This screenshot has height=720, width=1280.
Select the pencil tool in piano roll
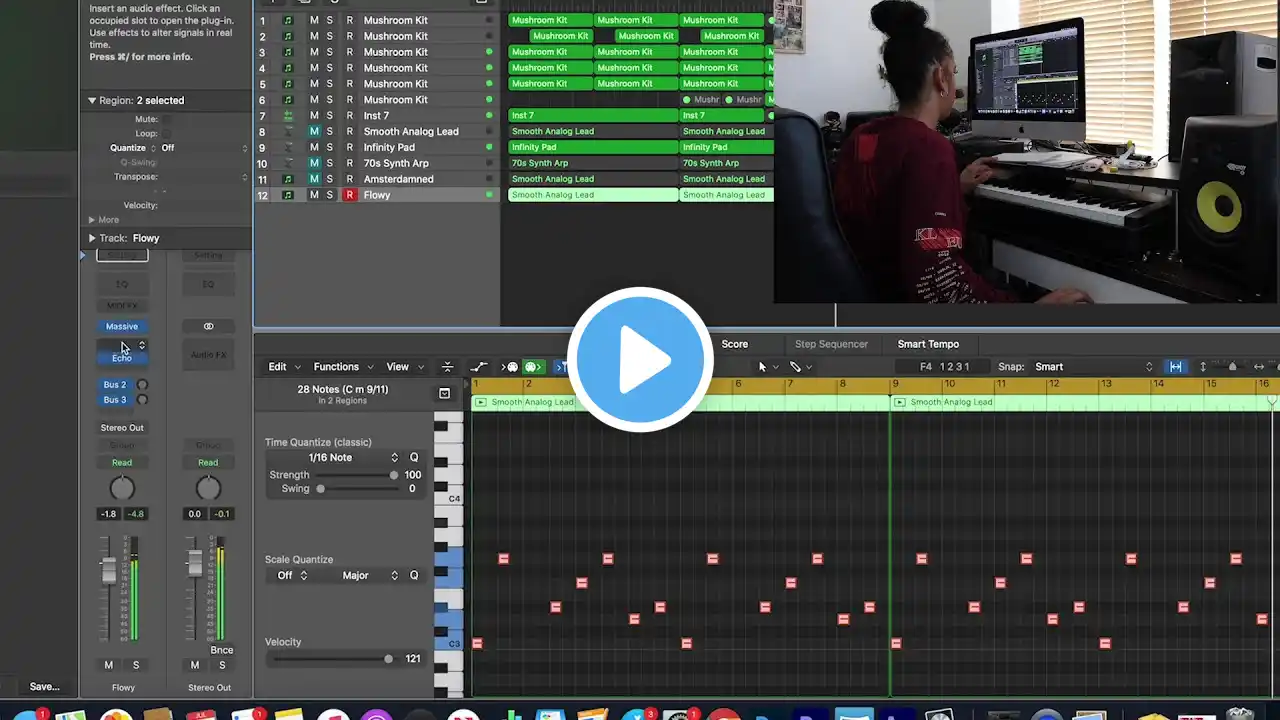(x=796, y=367)
